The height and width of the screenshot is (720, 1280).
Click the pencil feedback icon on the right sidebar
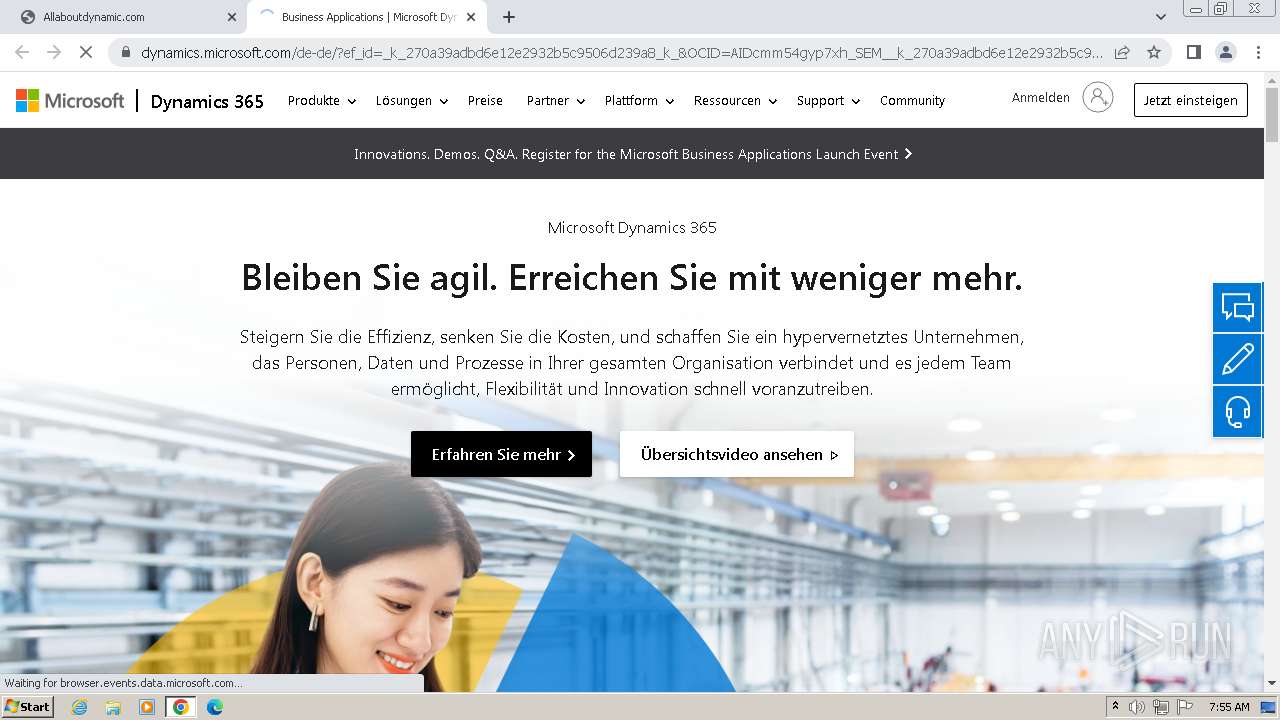[x=1238, y=360]
